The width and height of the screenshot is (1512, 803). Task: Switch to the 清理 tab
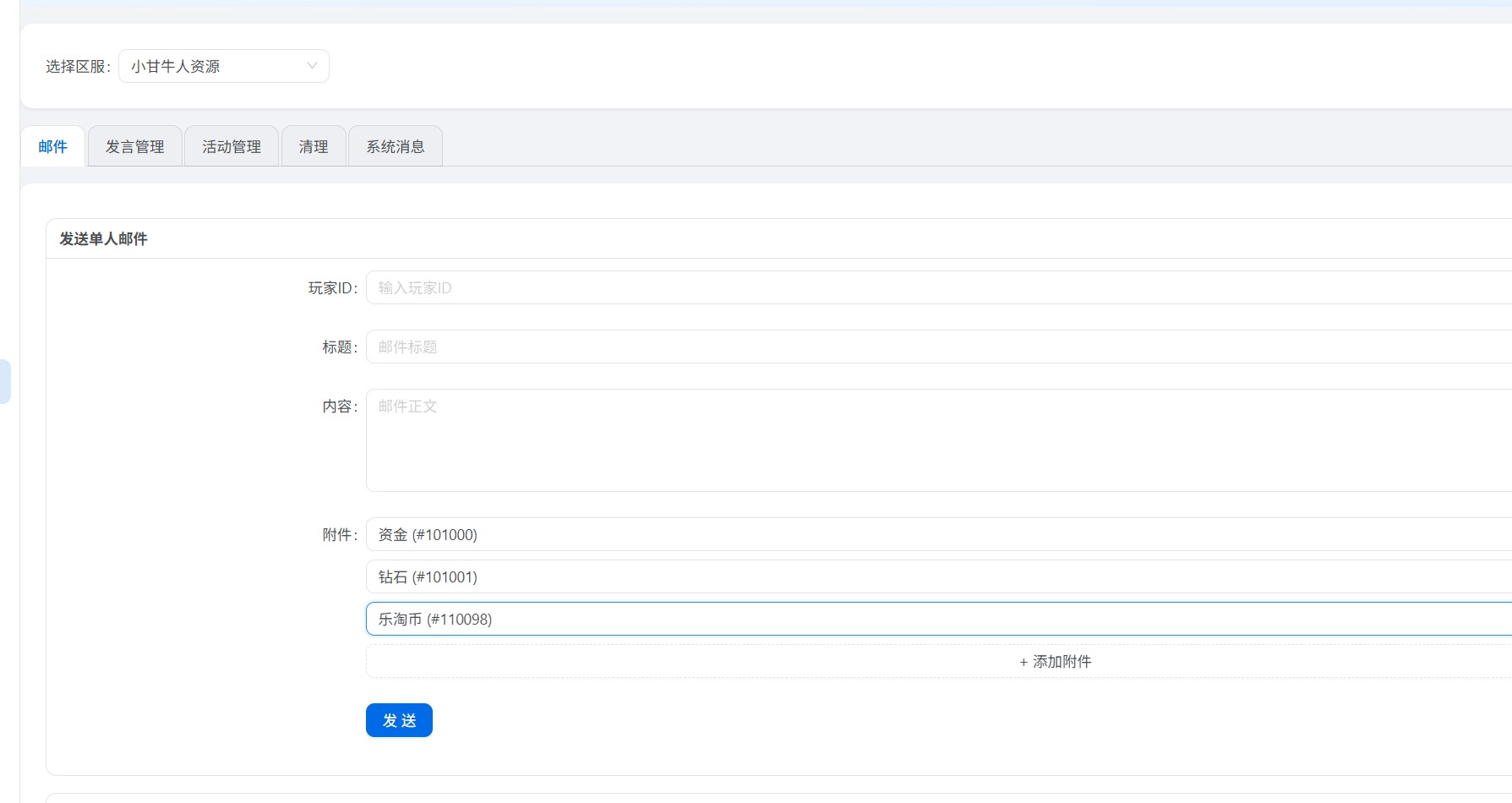[314, 146]
